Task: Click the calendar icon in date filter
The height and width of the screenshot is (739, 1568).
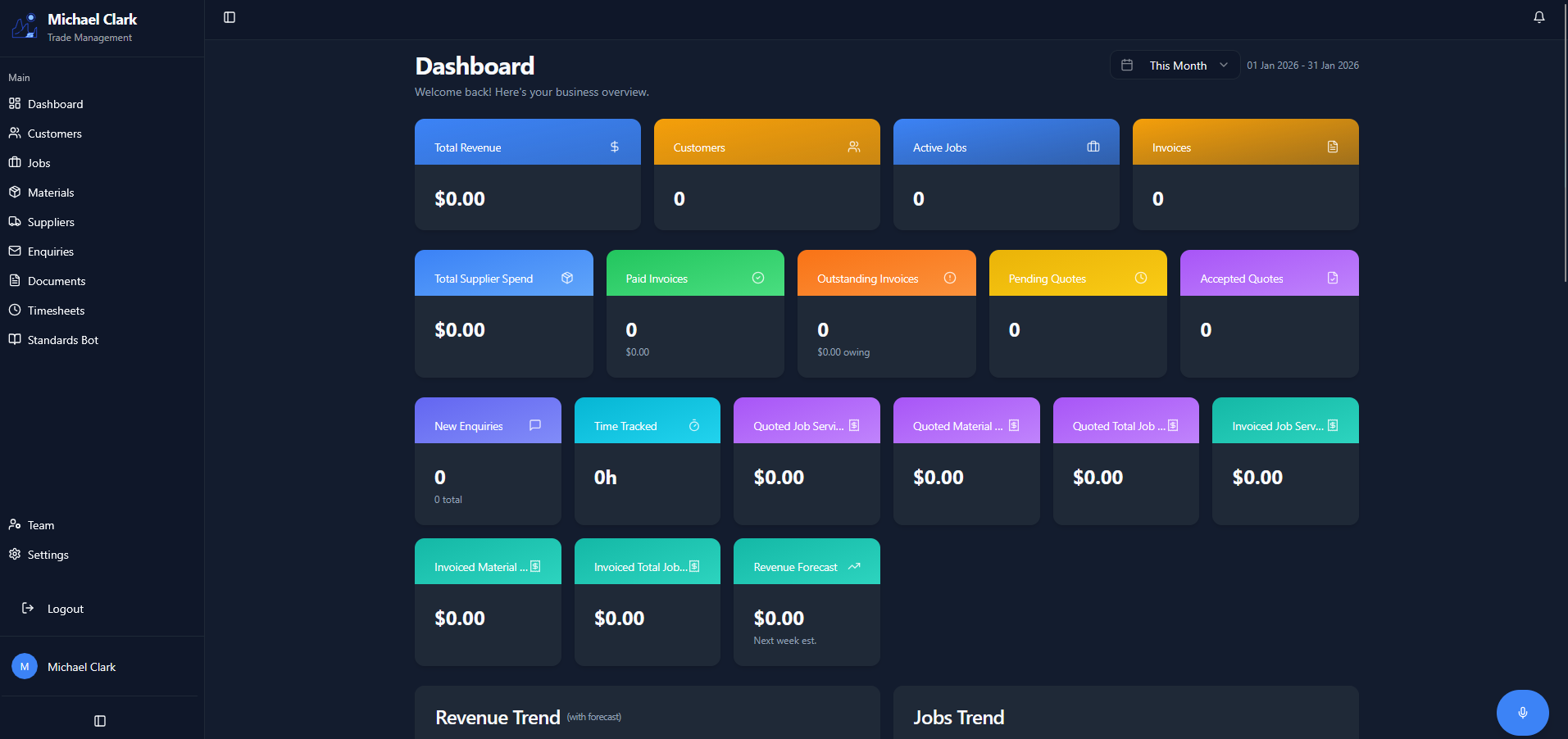Action: coord(1127,65)
